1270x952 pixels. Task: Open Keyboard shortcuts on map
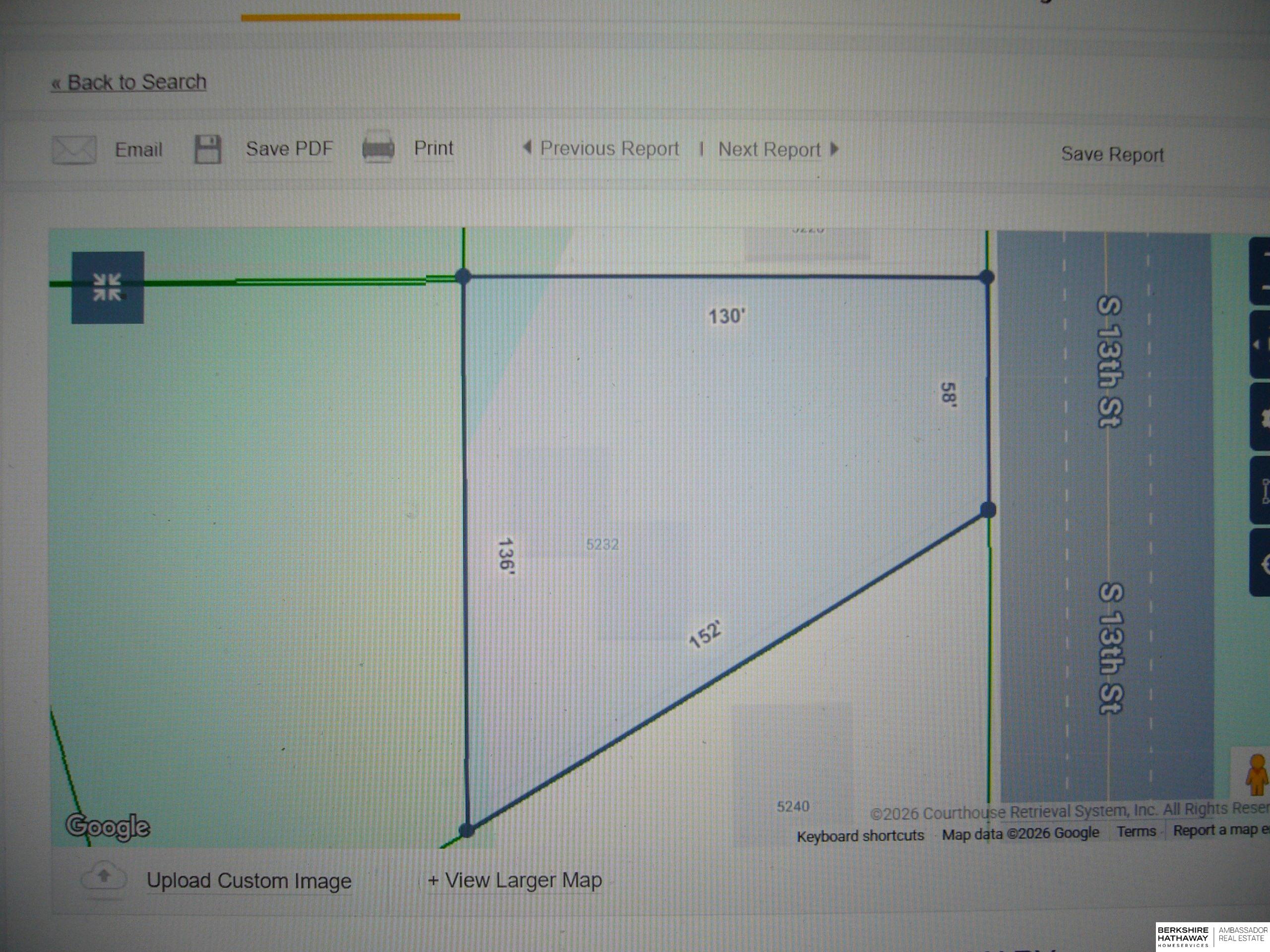click(860, 835)
